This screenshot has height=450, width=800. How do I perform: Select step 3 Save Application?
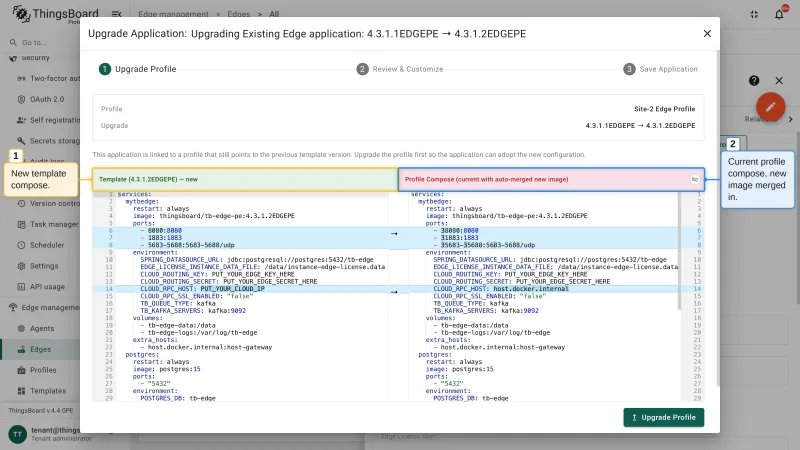(x=660, y=69)
